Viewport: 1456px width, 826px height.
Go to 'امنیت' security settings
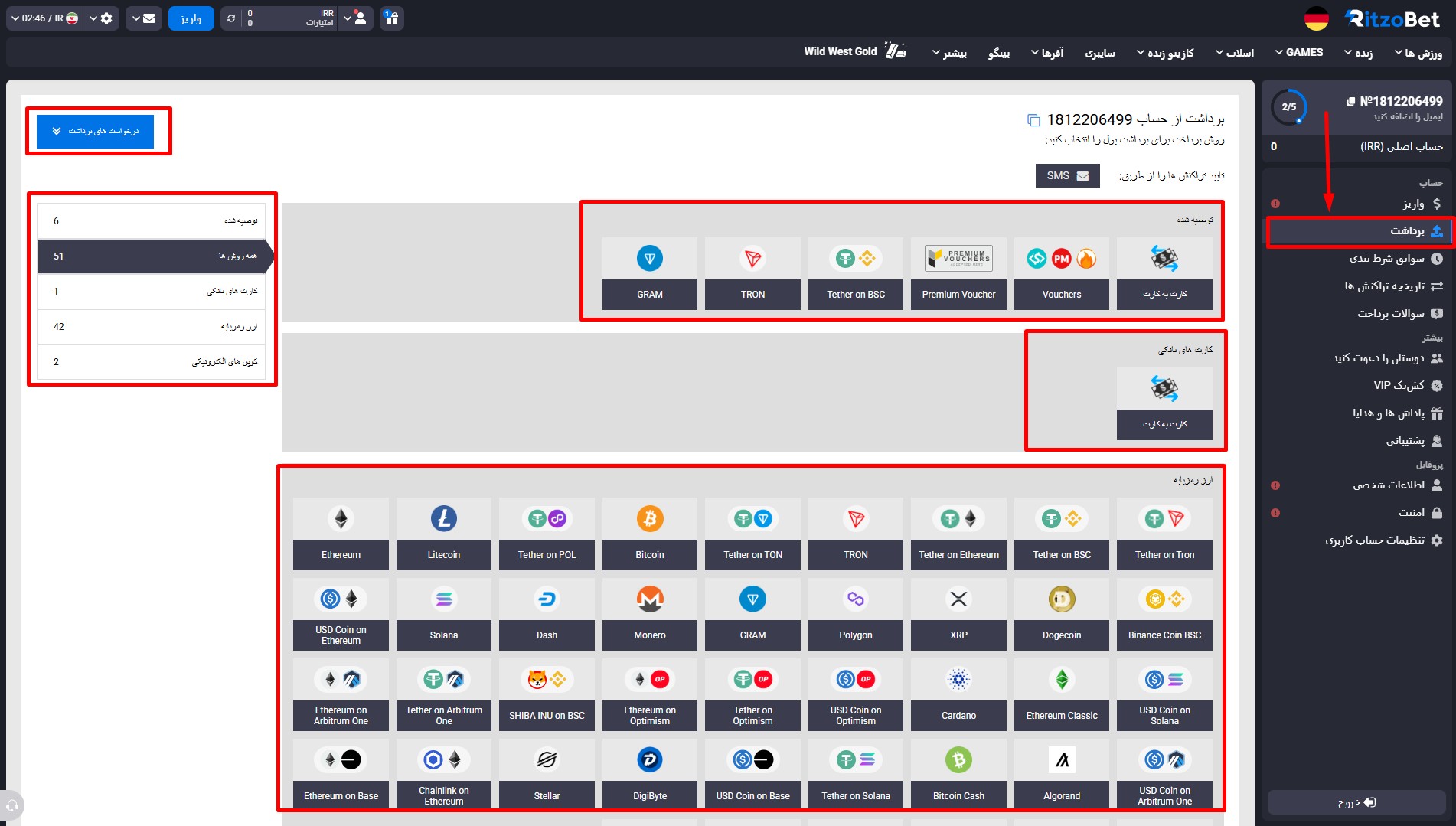pos(1356,513)
